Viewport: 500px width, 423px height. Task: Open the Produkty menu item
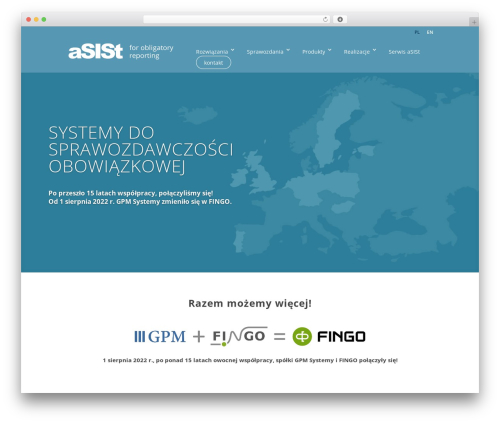[313, 52]
